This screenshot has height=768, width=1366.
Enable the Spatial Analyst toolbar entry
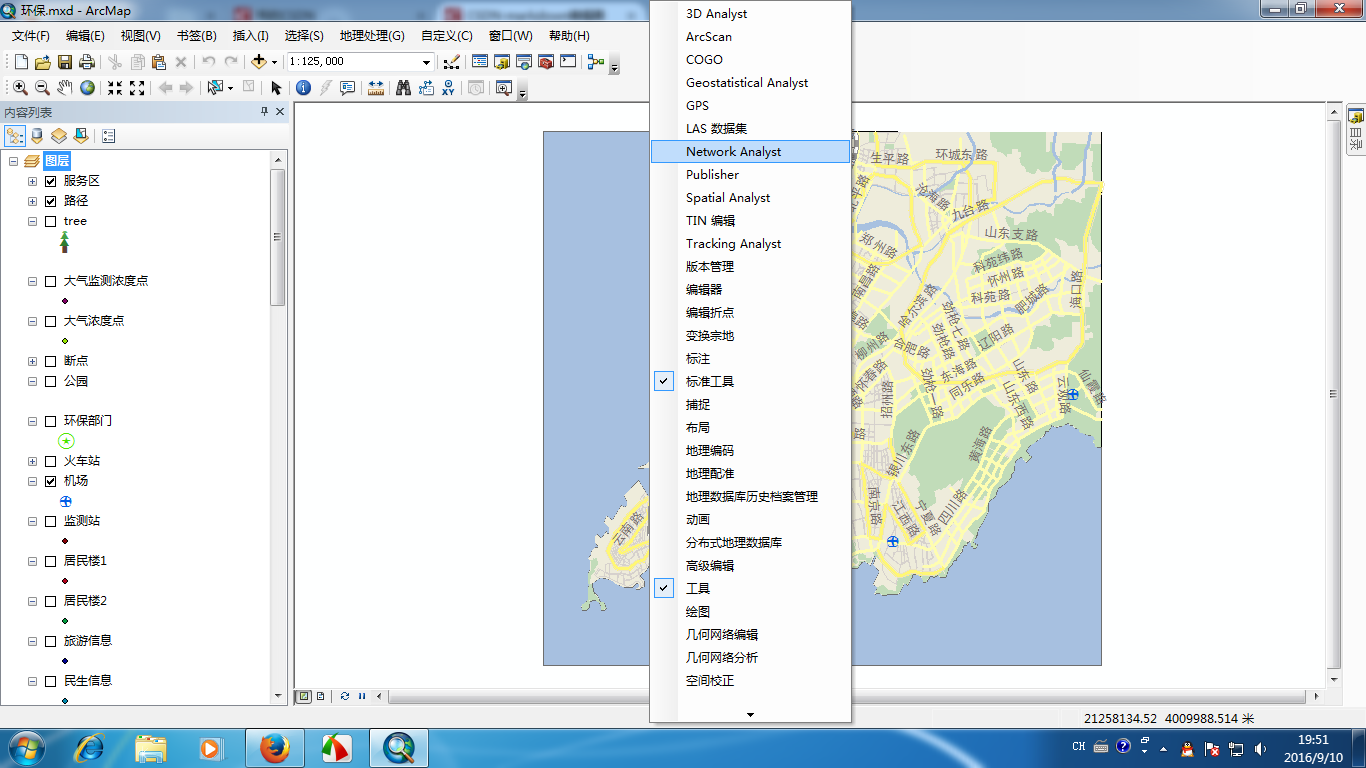tap(750, 198)
